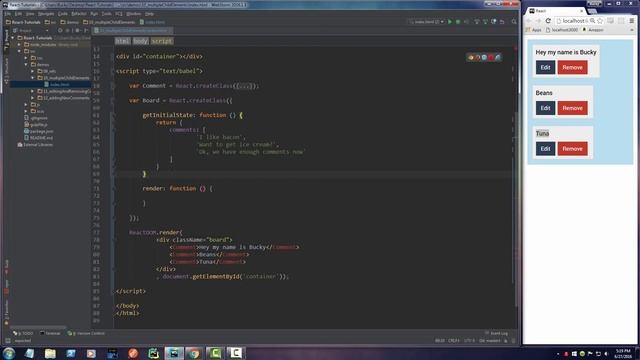Open the localhost:3000 bookmark in Chrome
Viewport: 640px width, 360px height.
coord(562,30)
